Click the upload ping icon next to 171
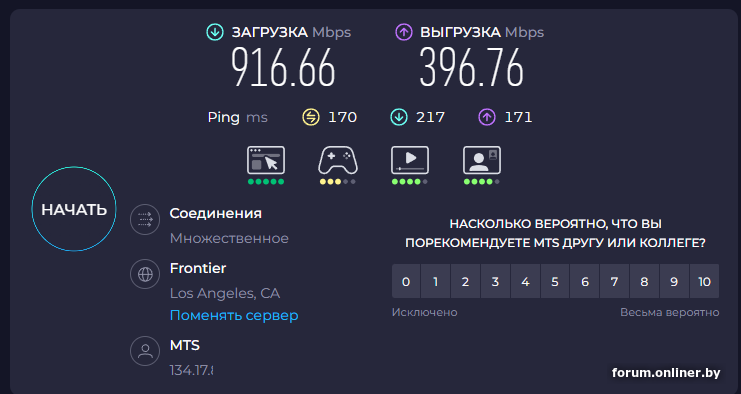Viewport: 741px width, 394px height. click(x=487, y=117)
